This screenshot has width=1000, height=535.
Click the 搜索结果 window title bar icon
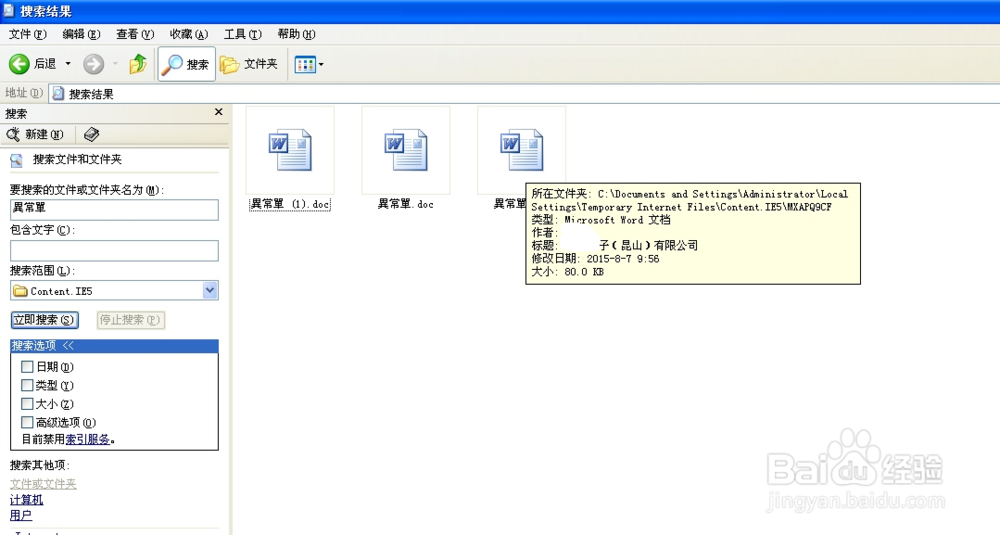pos(8,10)
